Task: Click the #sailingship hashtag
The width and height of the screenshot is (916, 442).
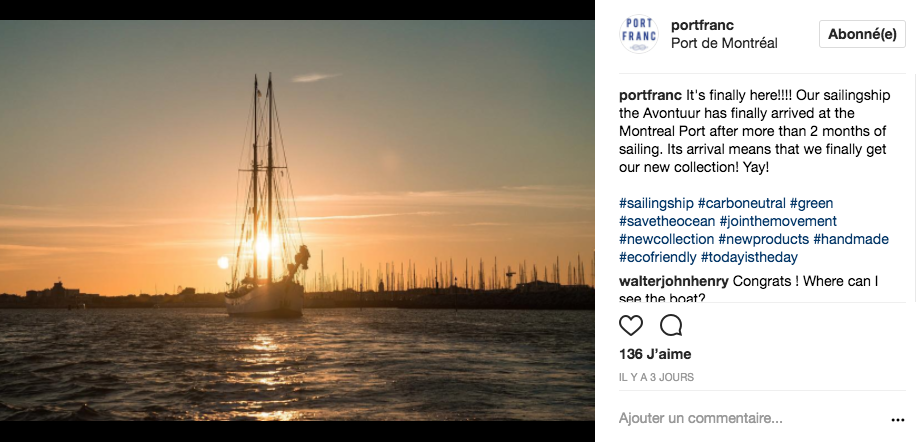Action: 656,203
